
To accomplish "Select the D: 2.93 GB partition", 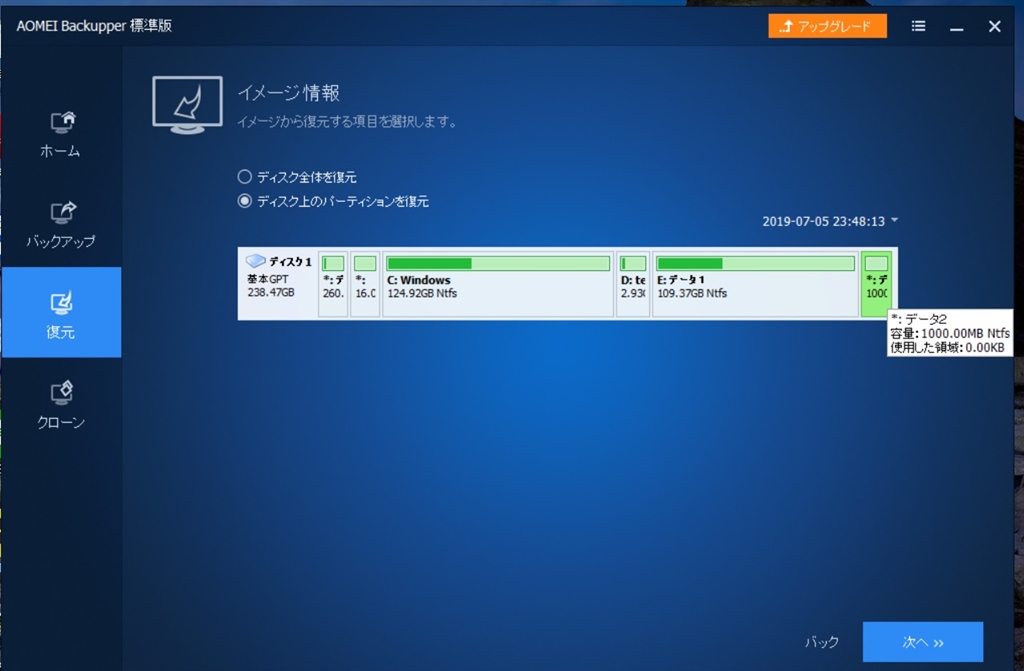I will pyautogui.click(x=633, y=284).
